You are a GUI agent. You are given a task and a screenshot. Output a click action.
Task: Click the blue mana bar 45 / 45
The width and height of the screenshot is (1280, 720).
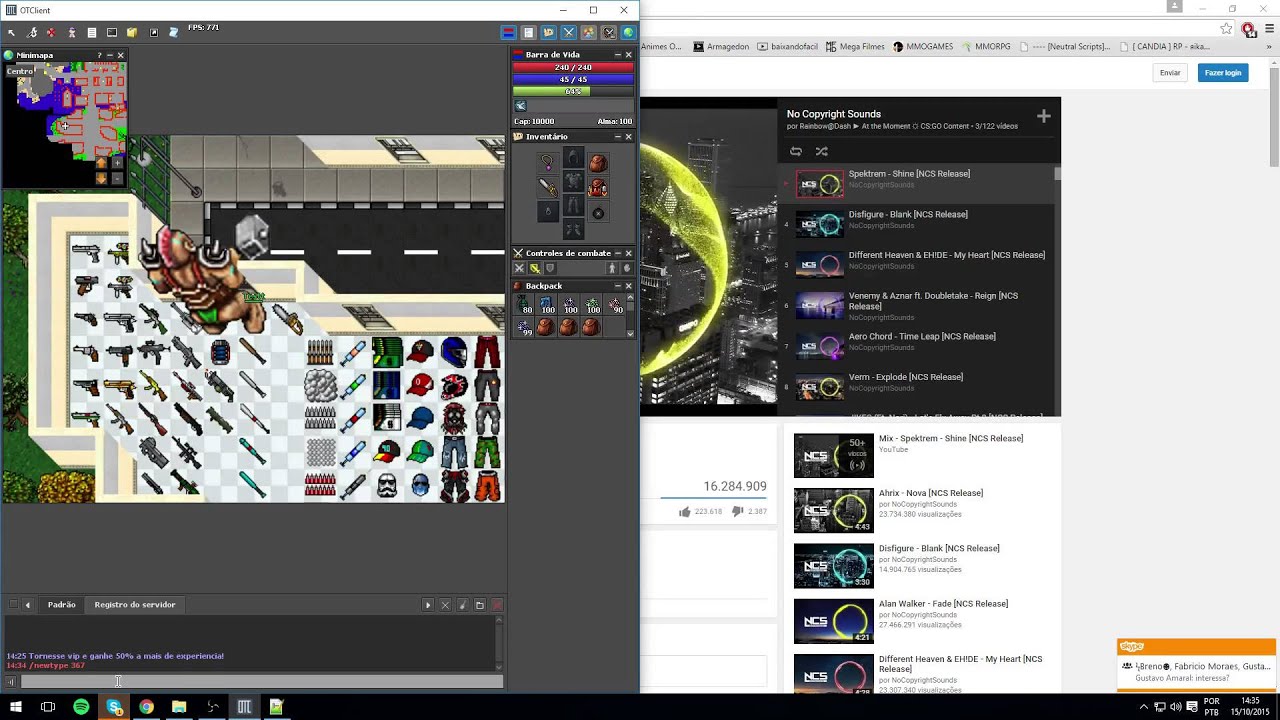pyautogui.click(x=573, y=79)
